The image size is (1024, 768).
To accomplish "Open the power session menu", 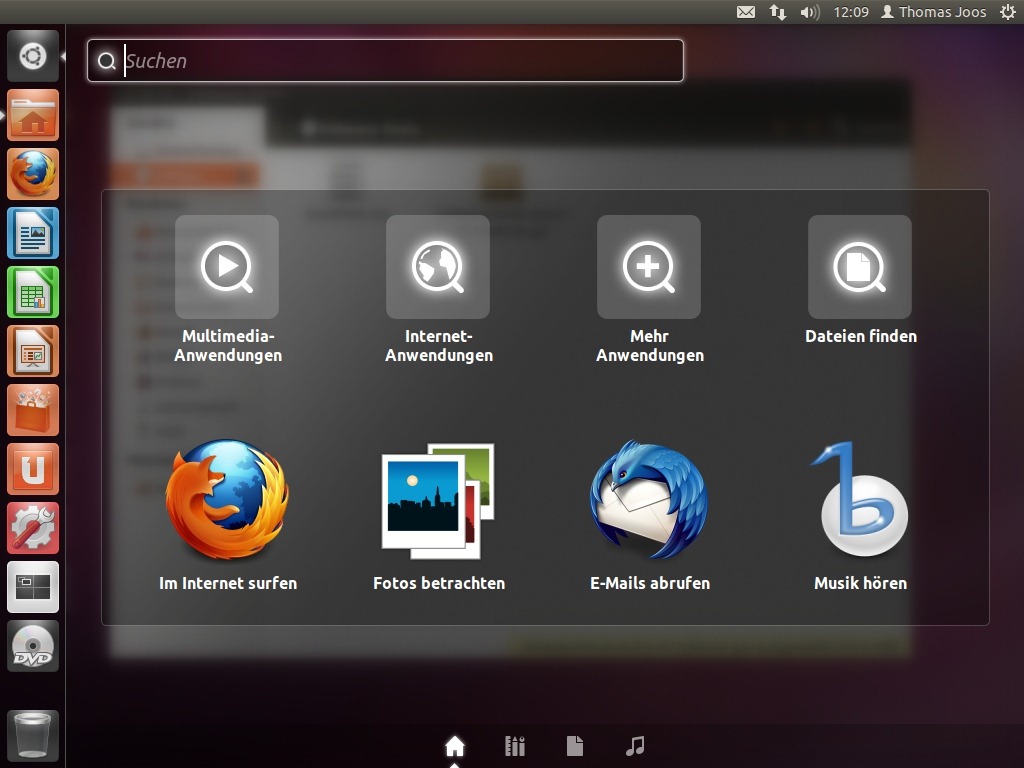I will (1006, 12).
